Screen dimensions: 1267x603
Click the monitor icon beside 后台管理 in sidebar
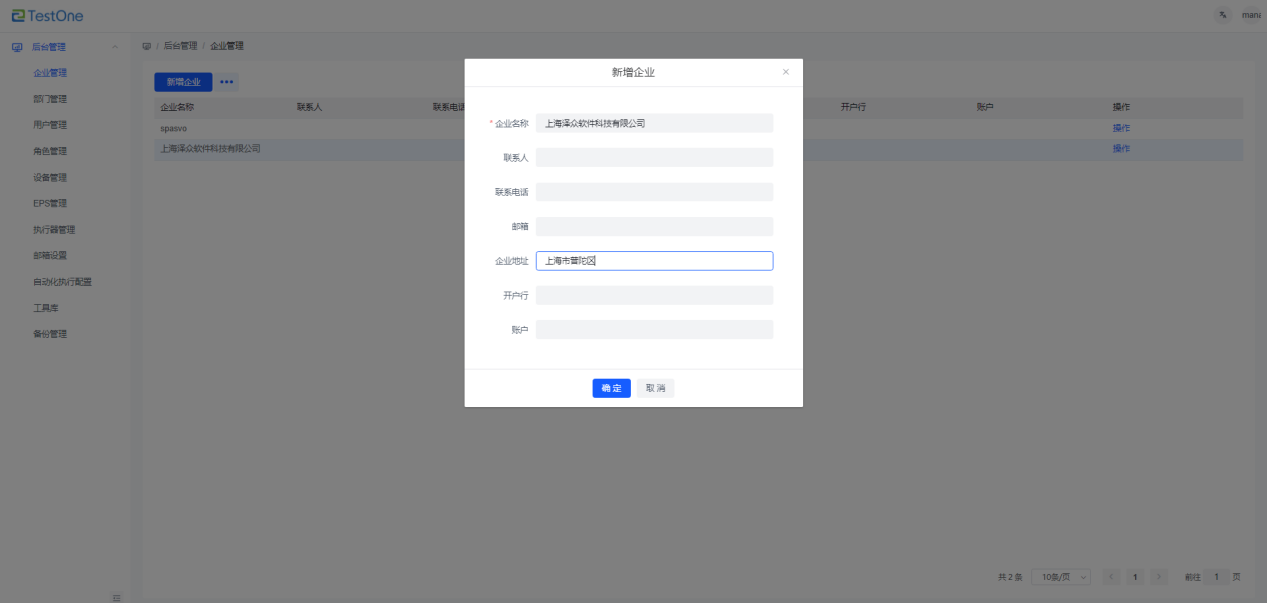[16, 47]
